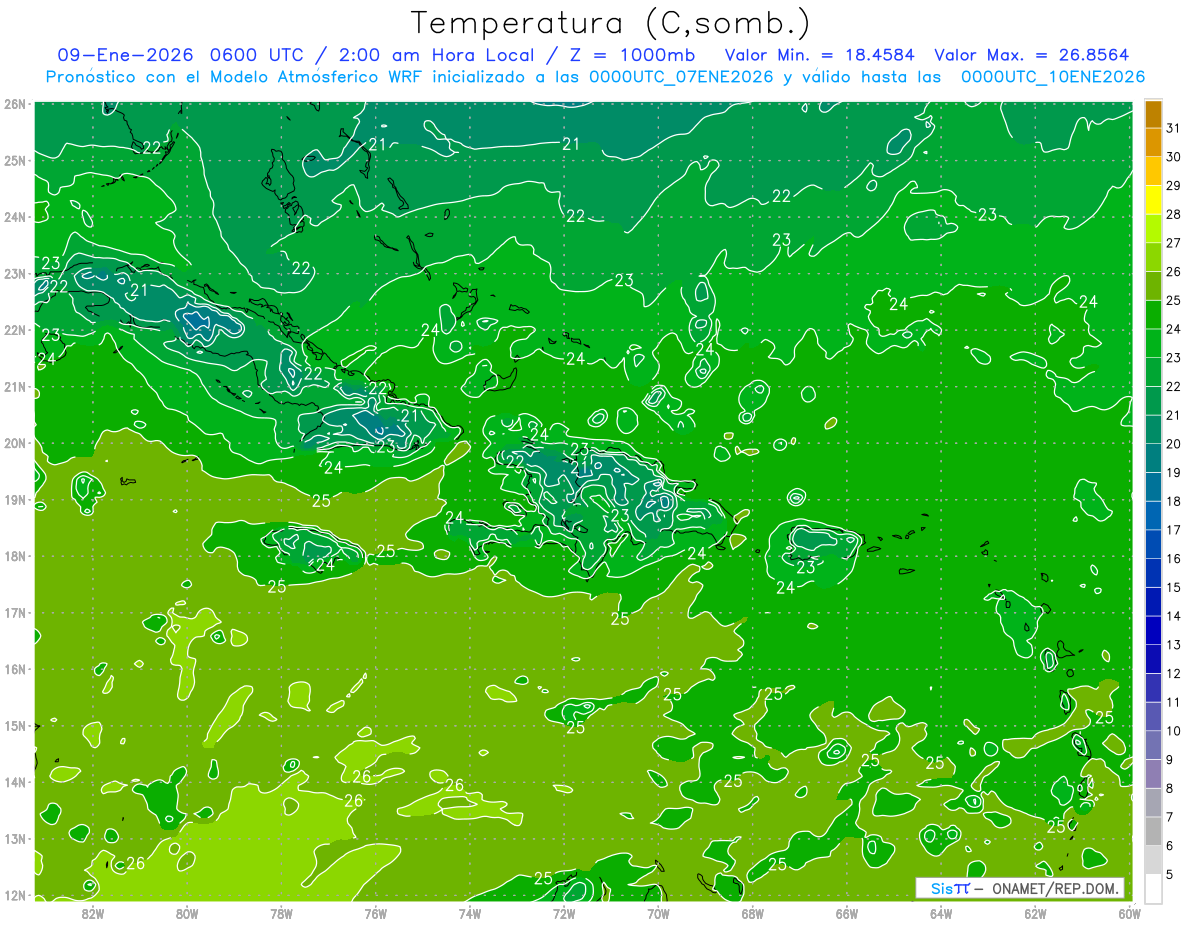Click the 66W longitude axis label
This screenshot has width=1200, height=927.
[847, 913]
